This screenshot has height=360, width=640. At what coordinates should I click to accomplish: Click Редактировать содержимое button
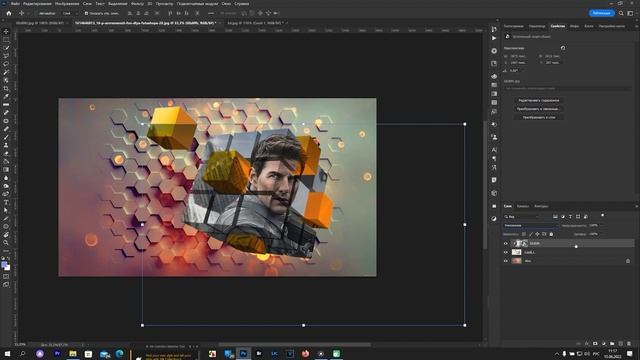[538, 100]
